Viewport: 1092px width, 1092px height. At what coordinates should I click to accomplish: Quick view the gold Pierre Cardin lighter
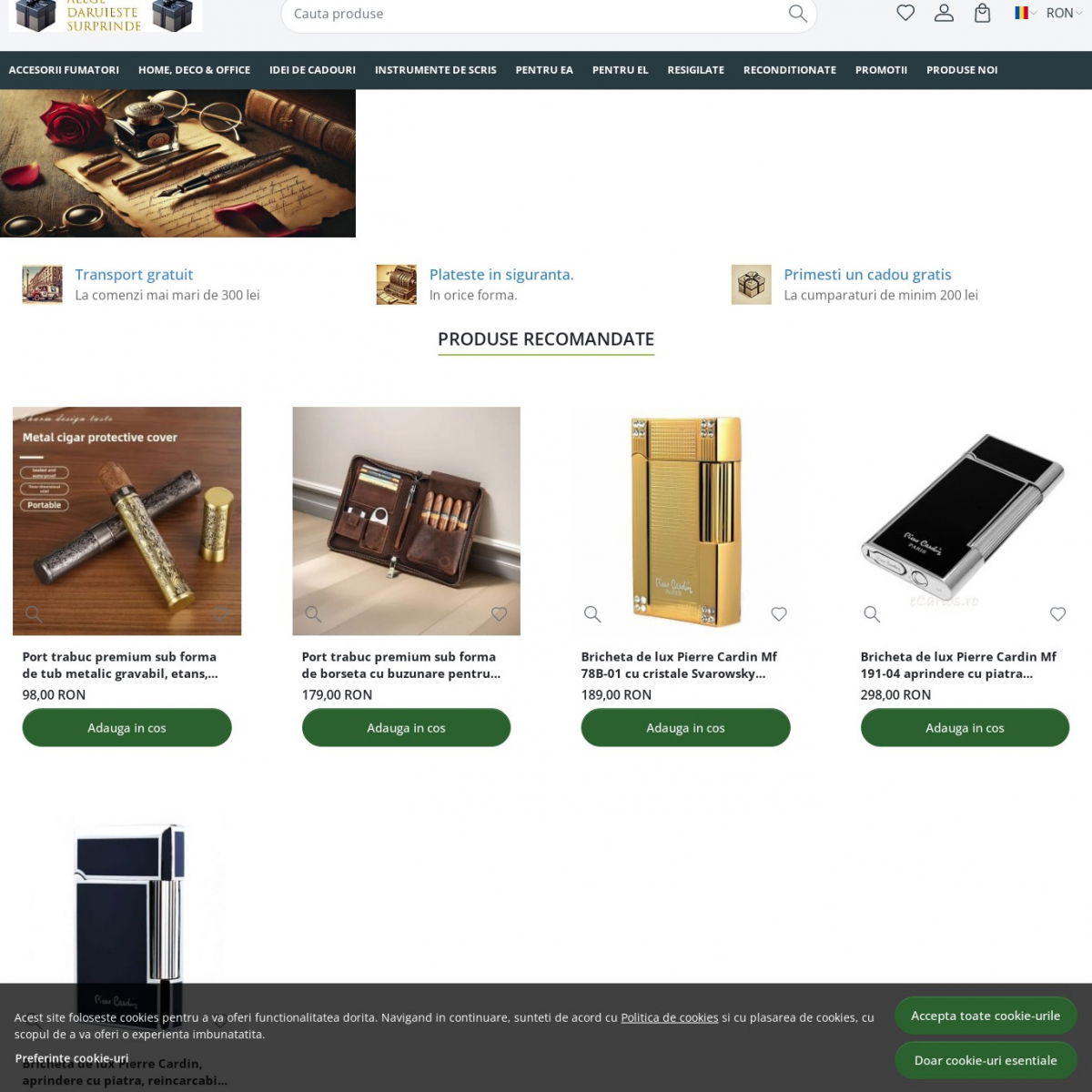[592, 614]
